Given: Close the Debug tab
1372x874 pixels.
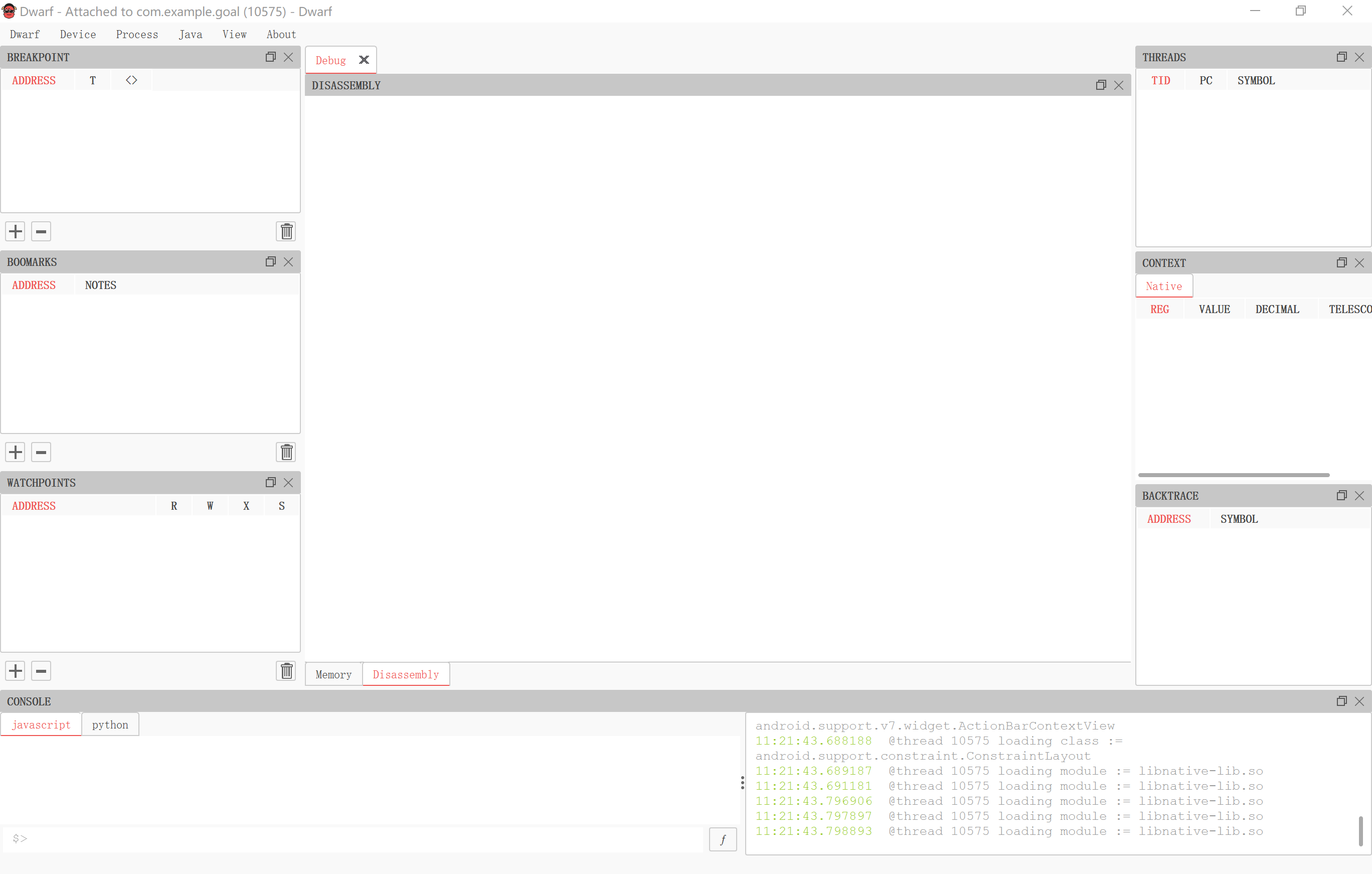Looking at the screenshot, I should tap(364, 60).
